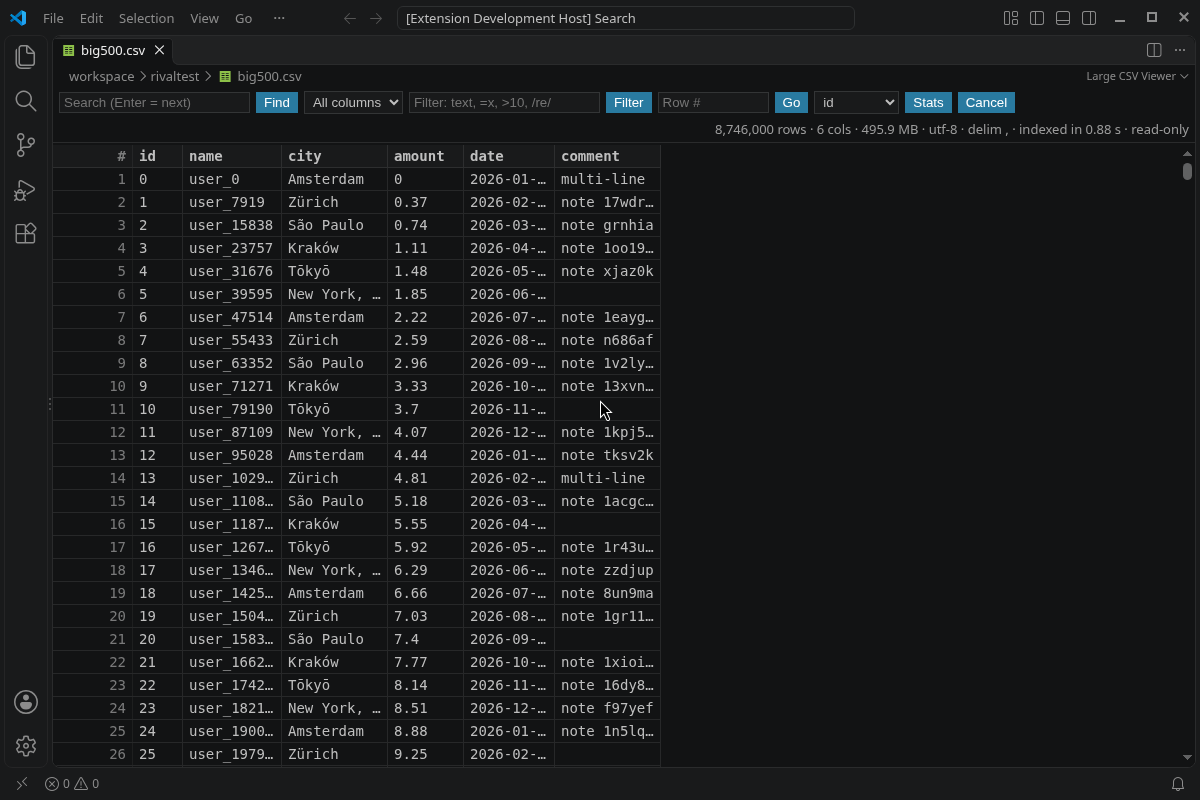This screenshot has width=1200, height=800.
Task: Open the notifications bell in status bar
Action: [x=1178, y=784]
